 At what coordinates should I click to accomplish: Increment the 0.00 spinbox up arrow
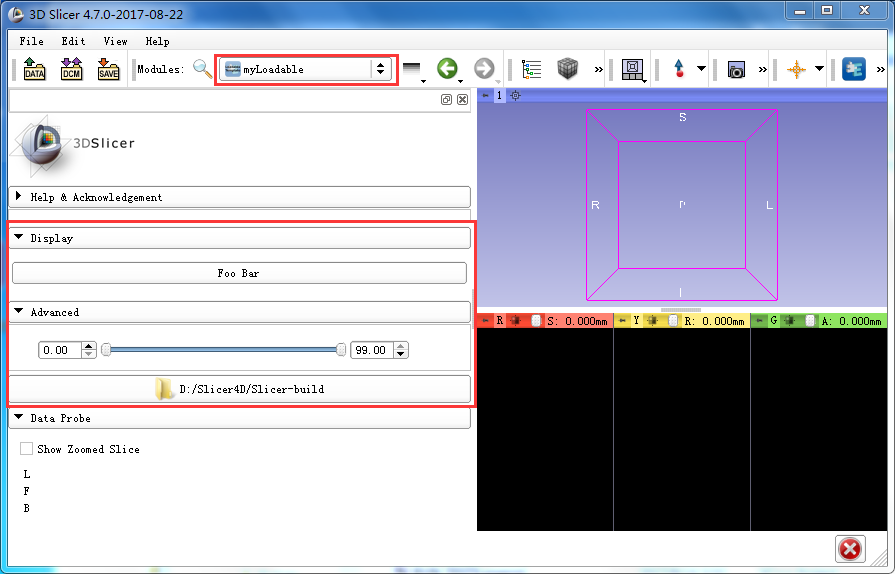tap(88, 346)
